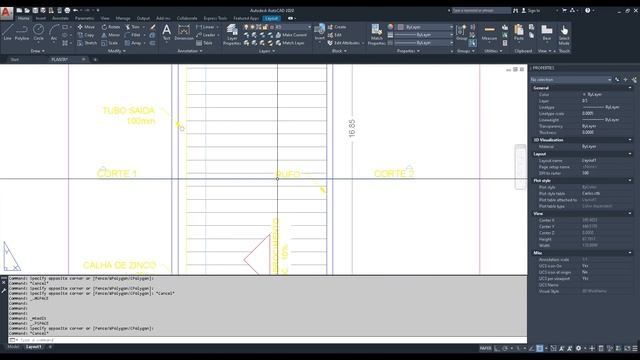Image resolution: width=640 pixels, height=360 pixels.
Task: Close the drawing file tab
Action: 83,59
